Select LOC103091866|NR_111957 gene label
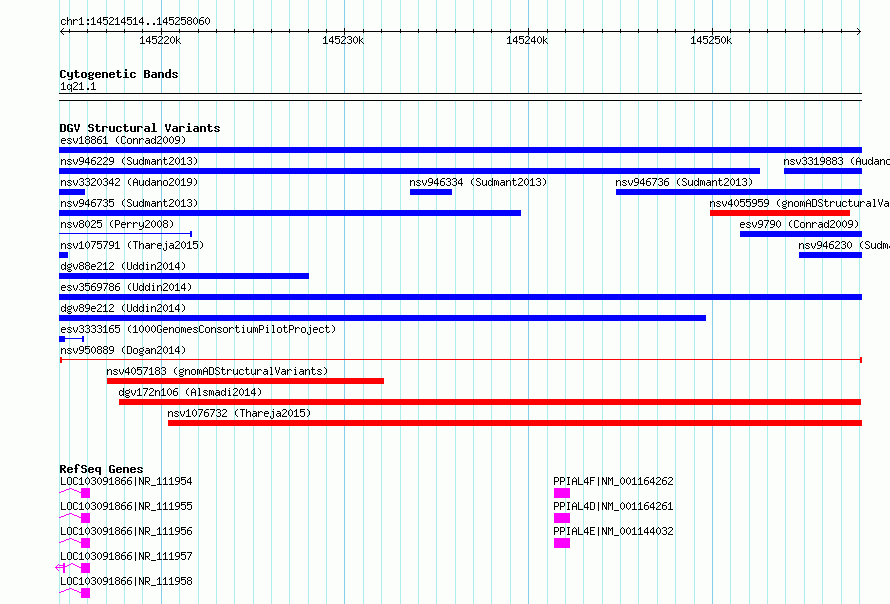This screenshot has width=890, height=604. click(126, 556)
